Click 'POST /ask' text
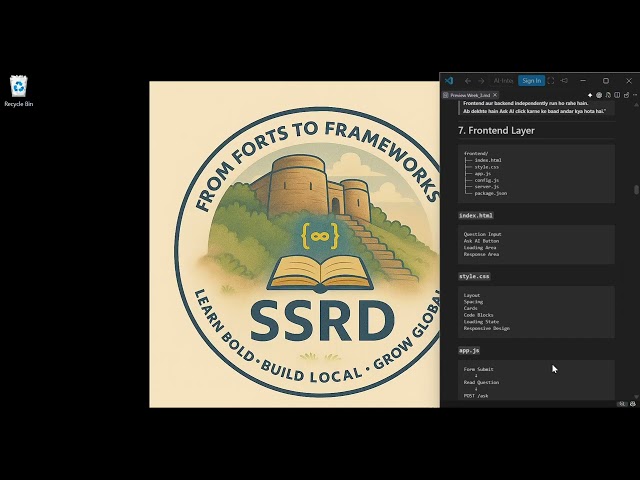This screenshot has width=640, height=480. click(476, 396)
